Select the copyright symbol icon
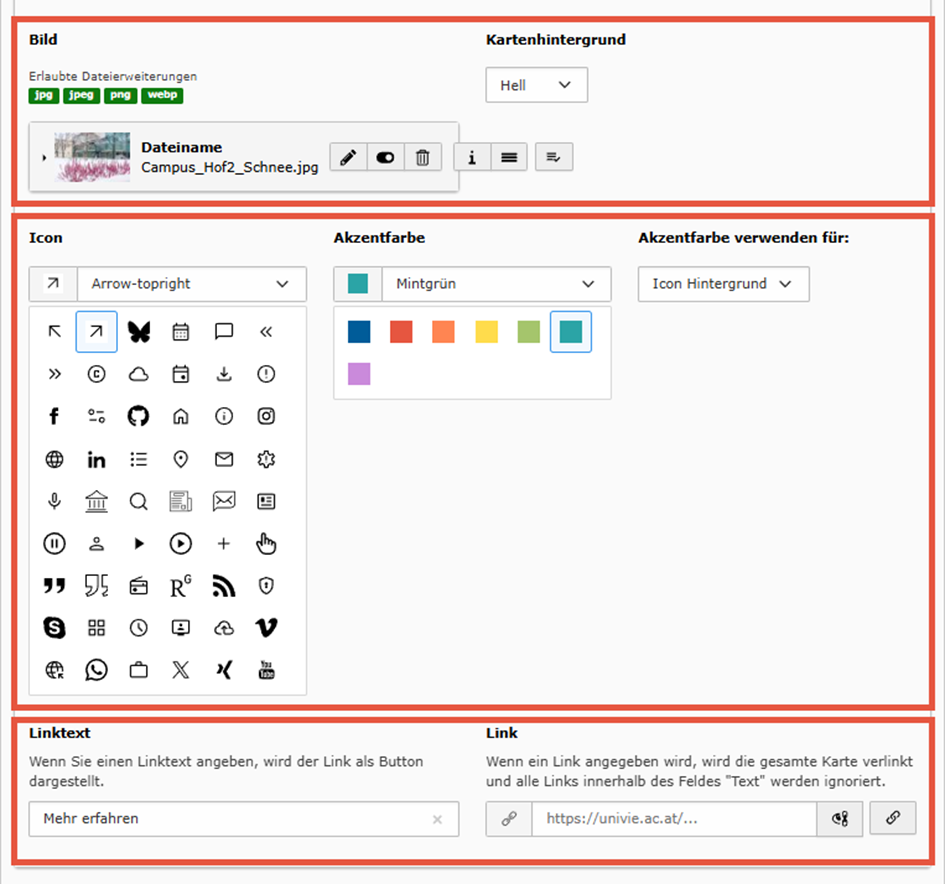The width and height of the screenshot is (945, 884). click(96, 374)
